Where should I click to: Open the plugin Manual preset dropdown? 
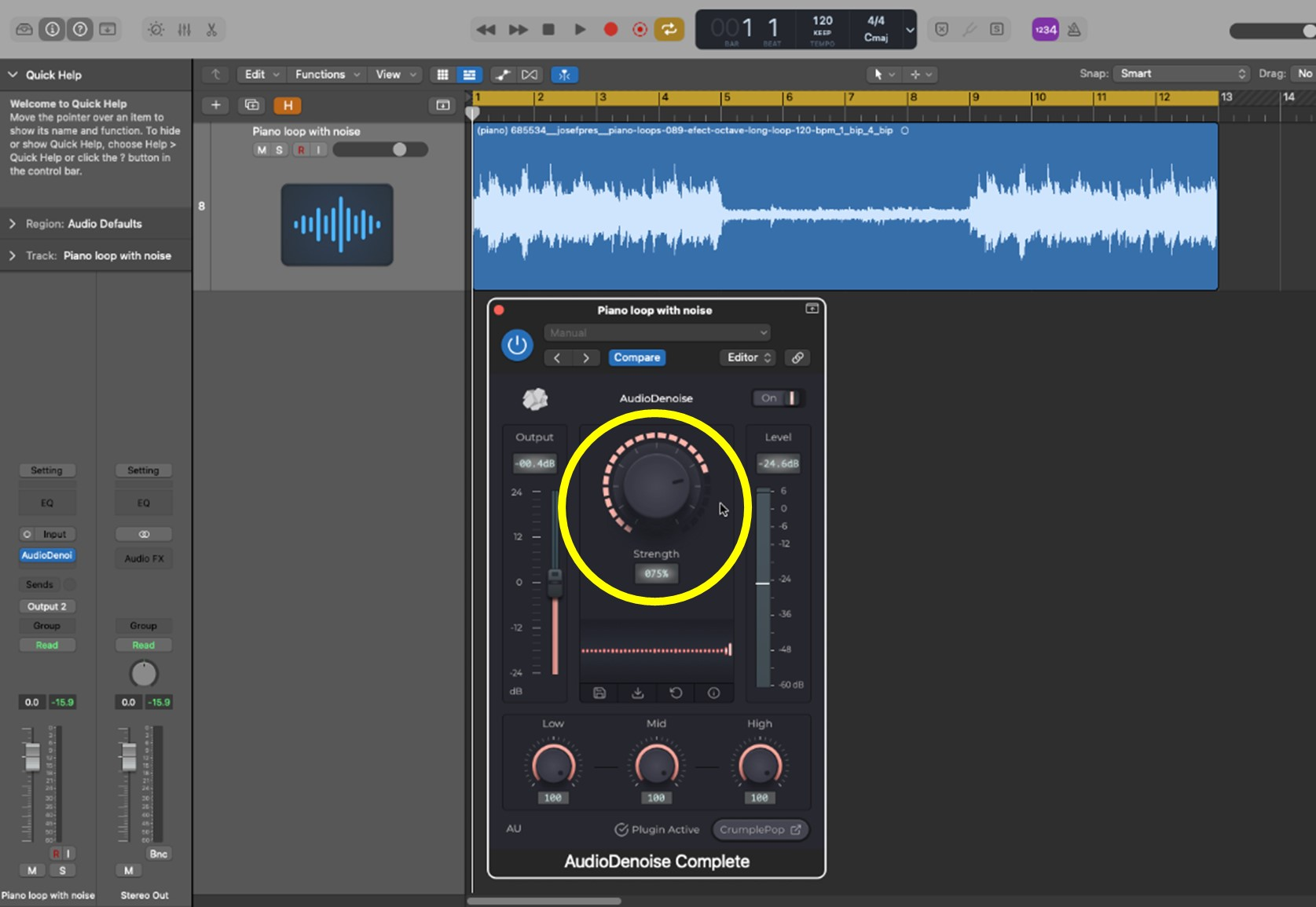click(657, 333)
